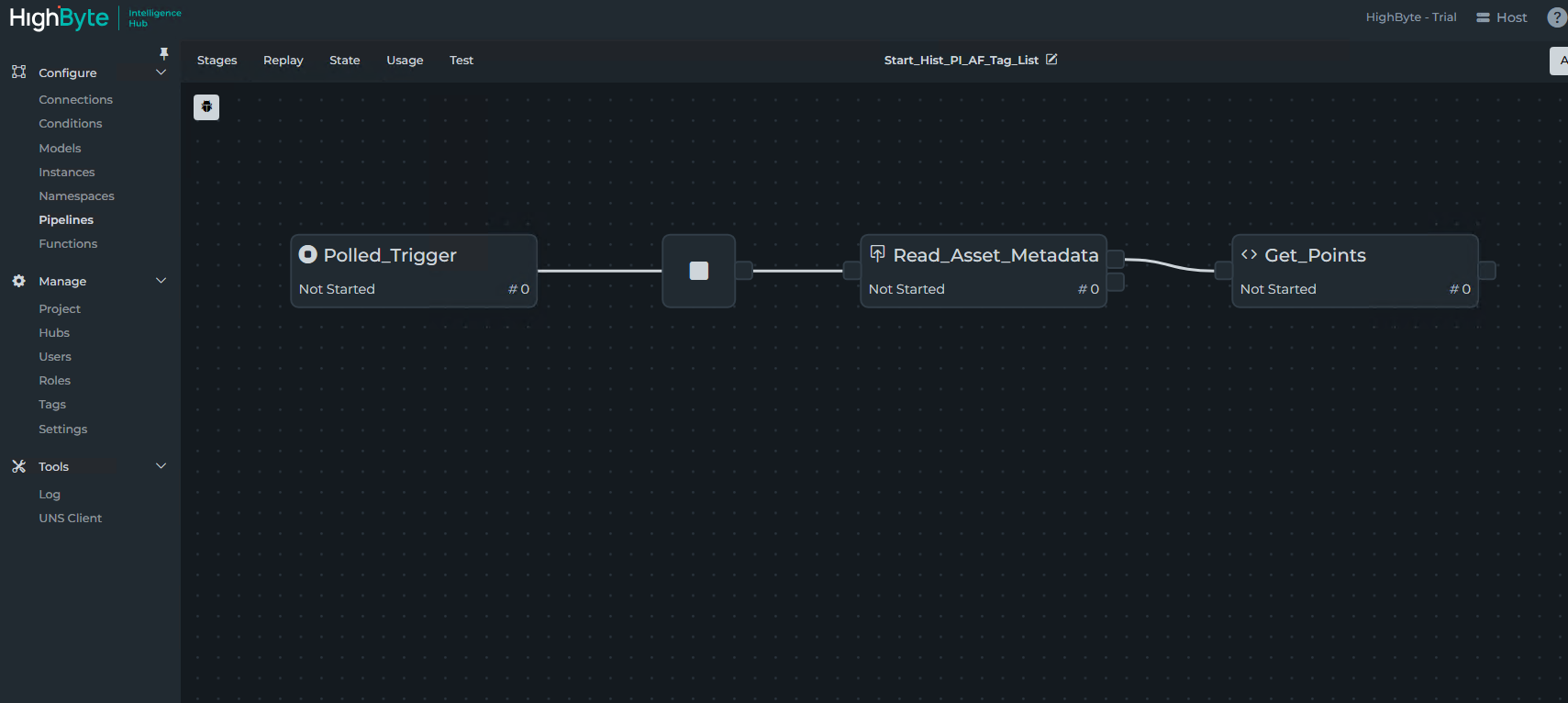This screenshot has height=703, width=1568.
Task: Click the Polled_Trigger circle icon
Action: 308,254
